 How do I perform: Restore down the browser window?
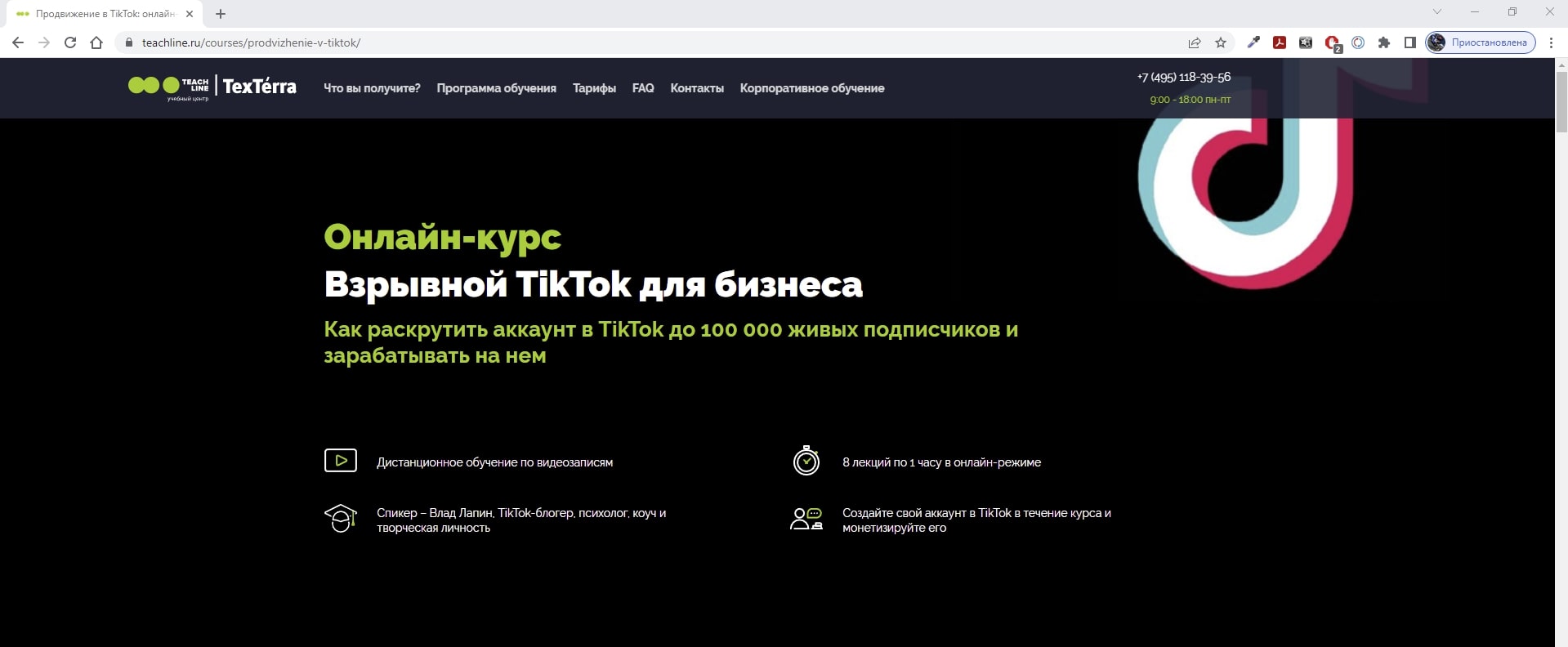click(1512, 11)
